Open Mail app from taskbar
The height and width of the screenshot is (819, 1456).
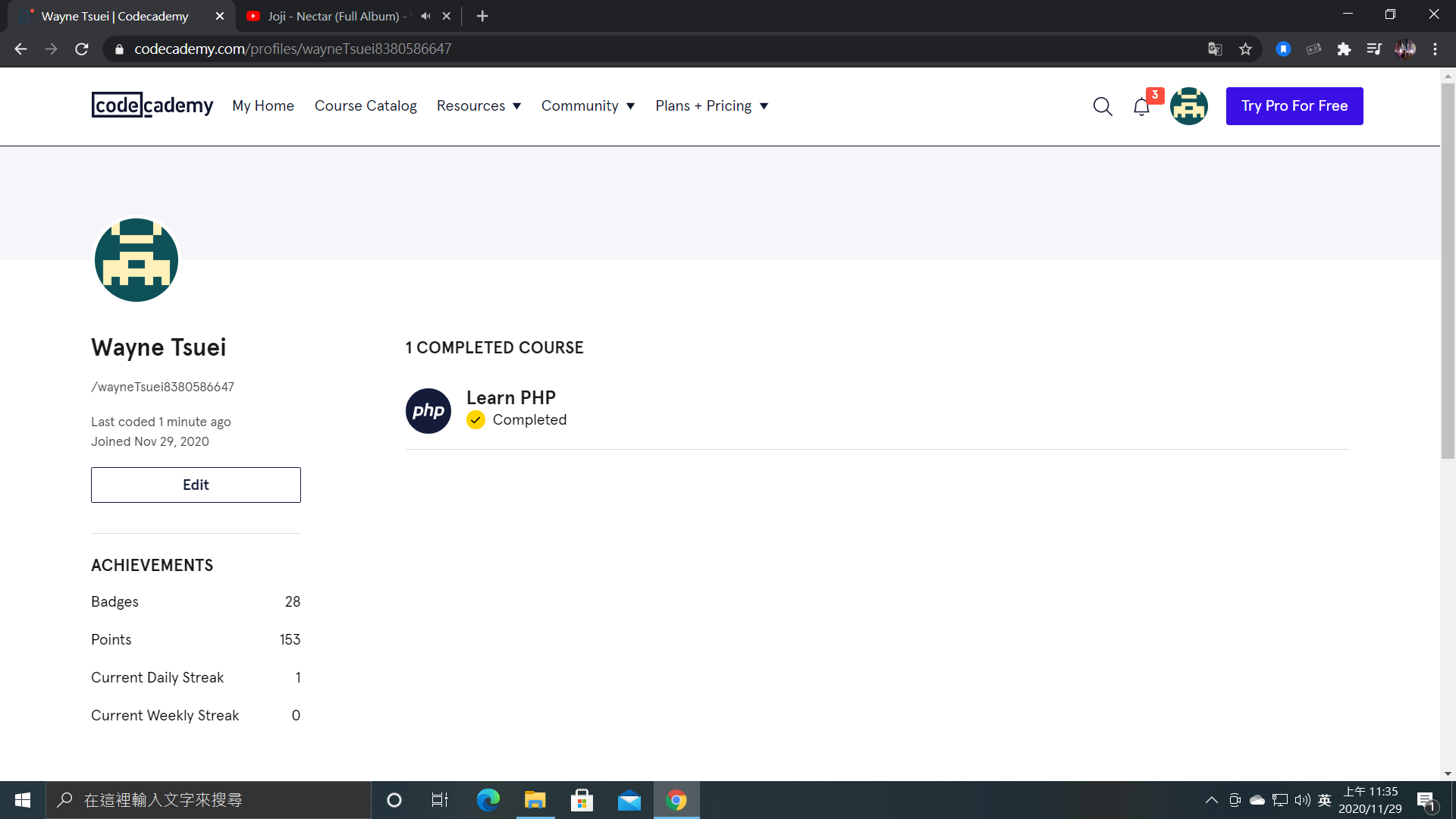(x=629, y=800)
